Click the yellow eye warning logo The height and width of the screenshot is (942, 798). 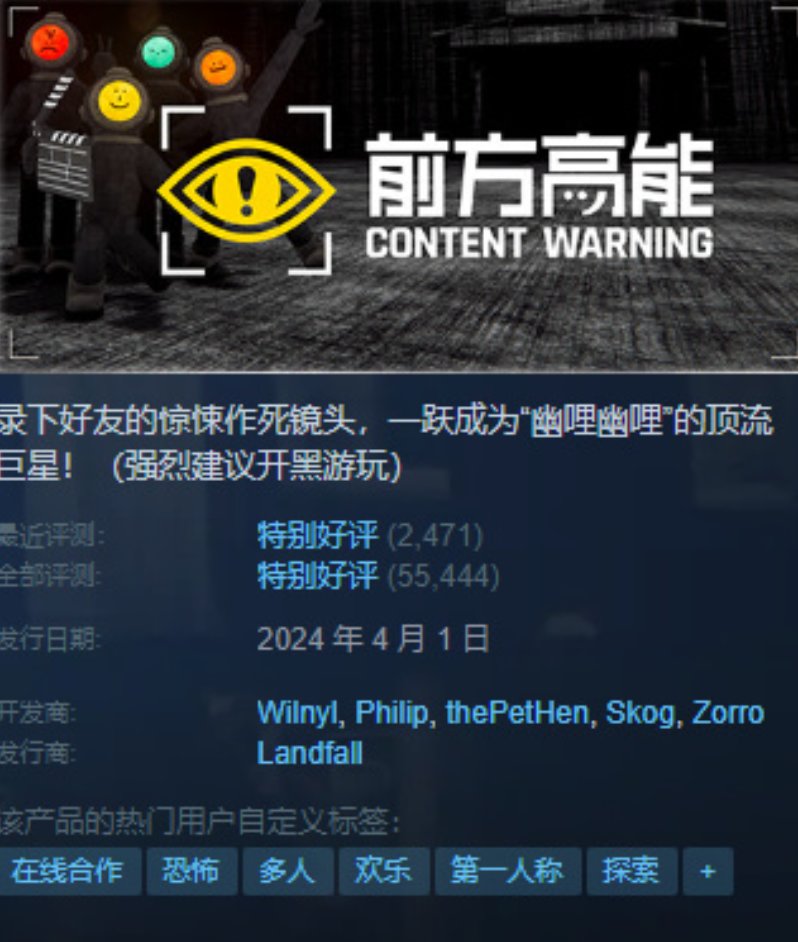point(246,190)
